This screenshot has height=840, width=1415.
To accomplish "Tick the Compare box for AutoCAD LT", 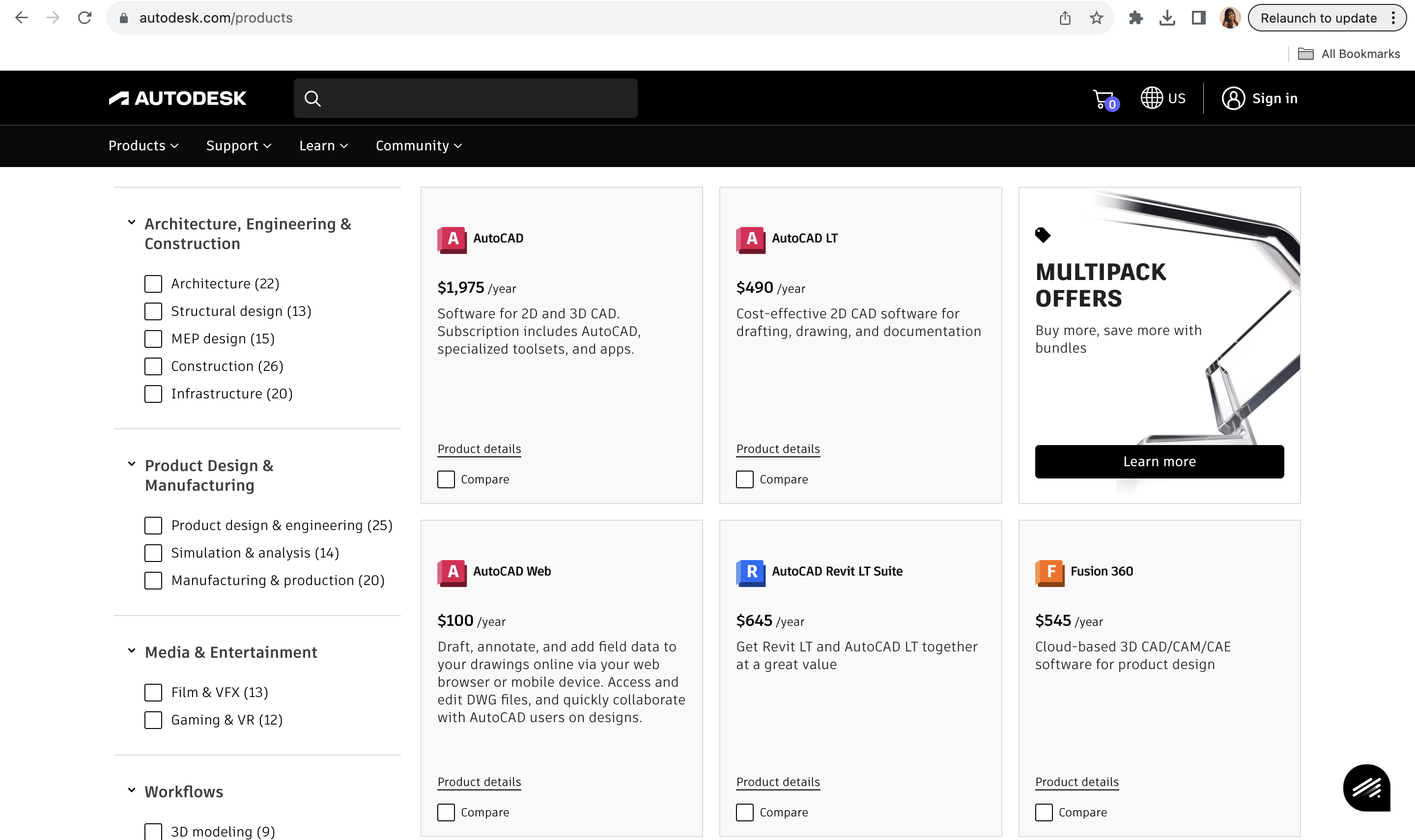I will click(x=745, y=479).
